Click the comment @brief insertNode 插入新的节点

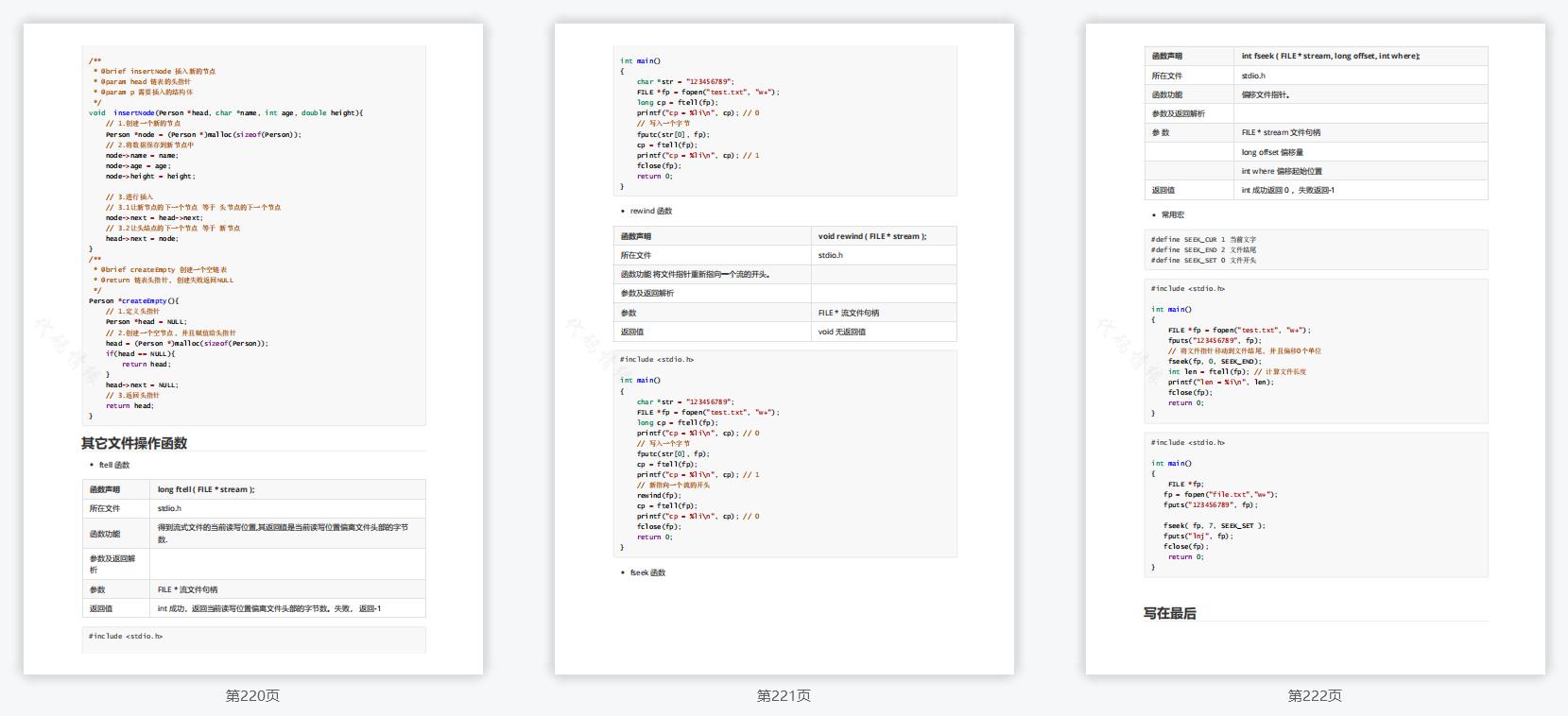point(155,71)
